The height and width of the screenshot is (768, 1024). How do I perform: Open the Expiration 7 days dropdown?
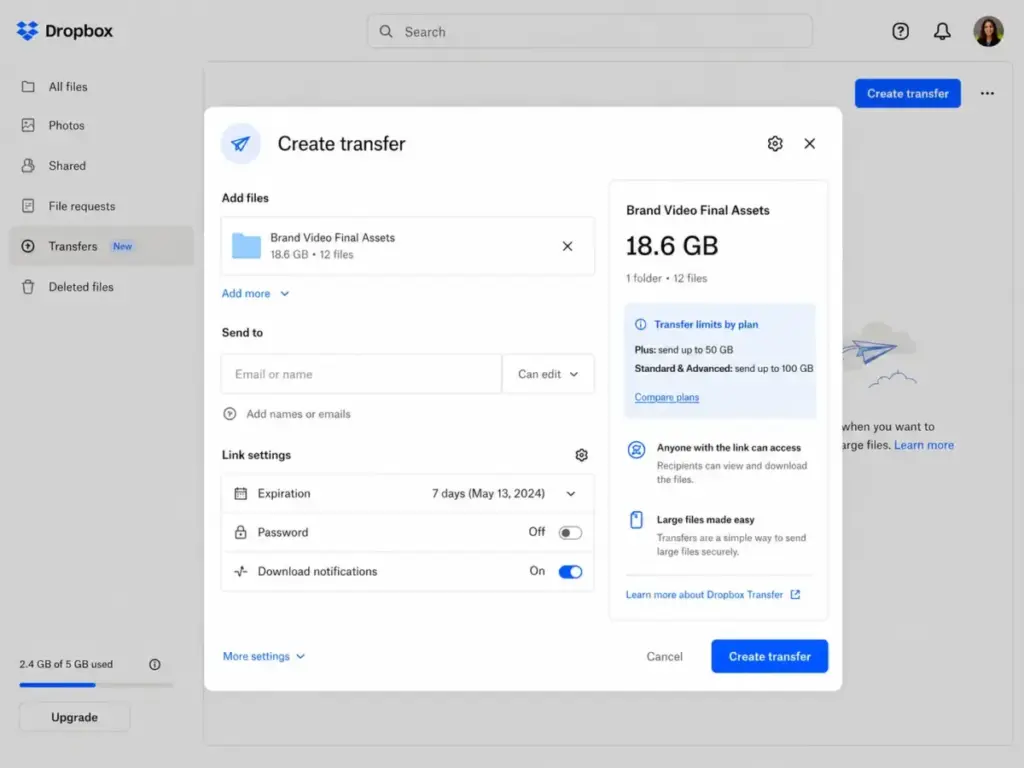[504, 493]
